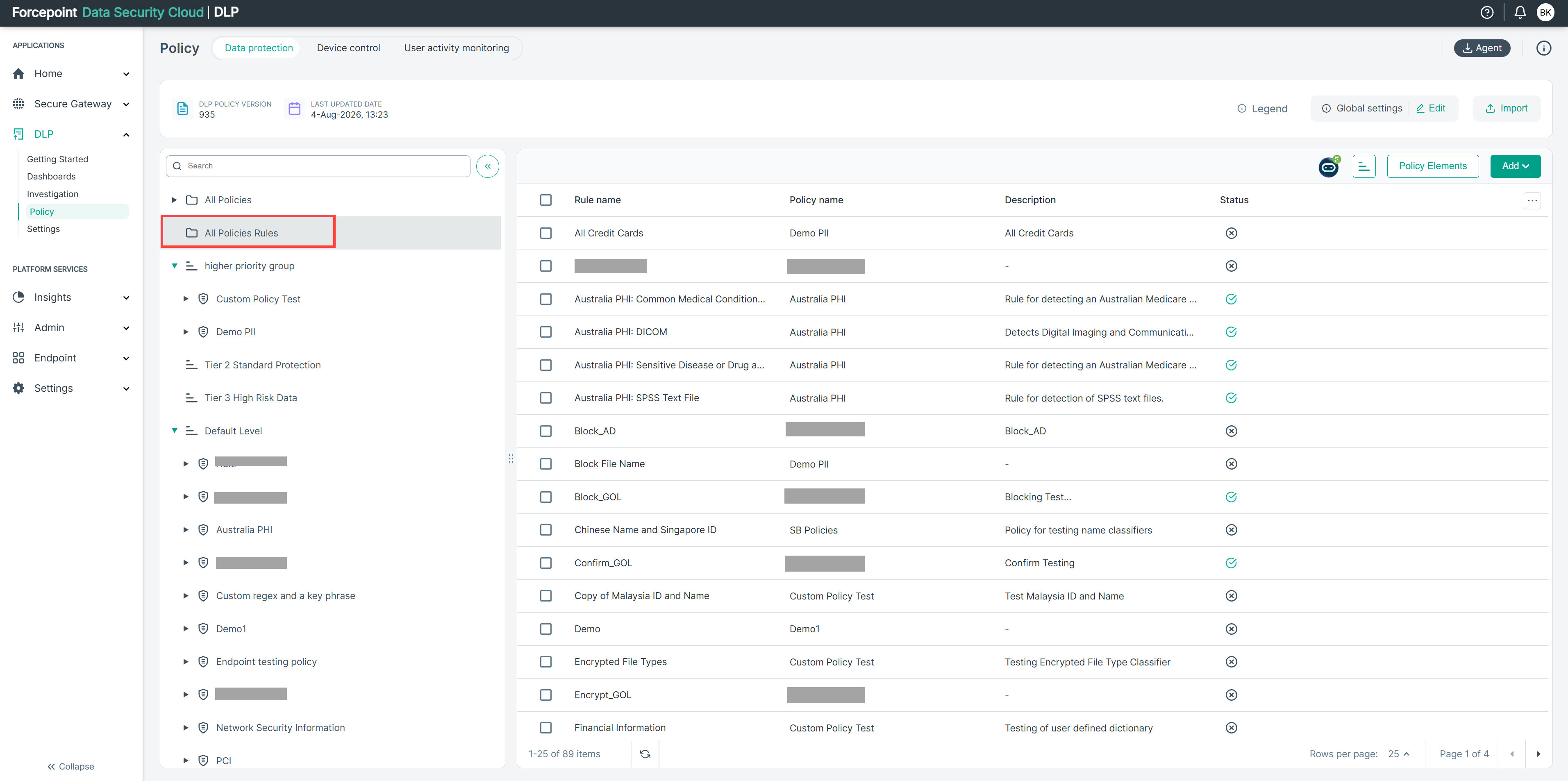Click the Policy Elements button
1568x781 pixels.
(1432, 166)
